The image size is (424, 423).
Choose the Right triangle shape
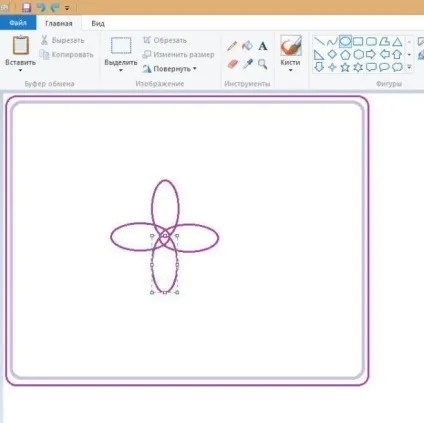[x=319, y=54]
